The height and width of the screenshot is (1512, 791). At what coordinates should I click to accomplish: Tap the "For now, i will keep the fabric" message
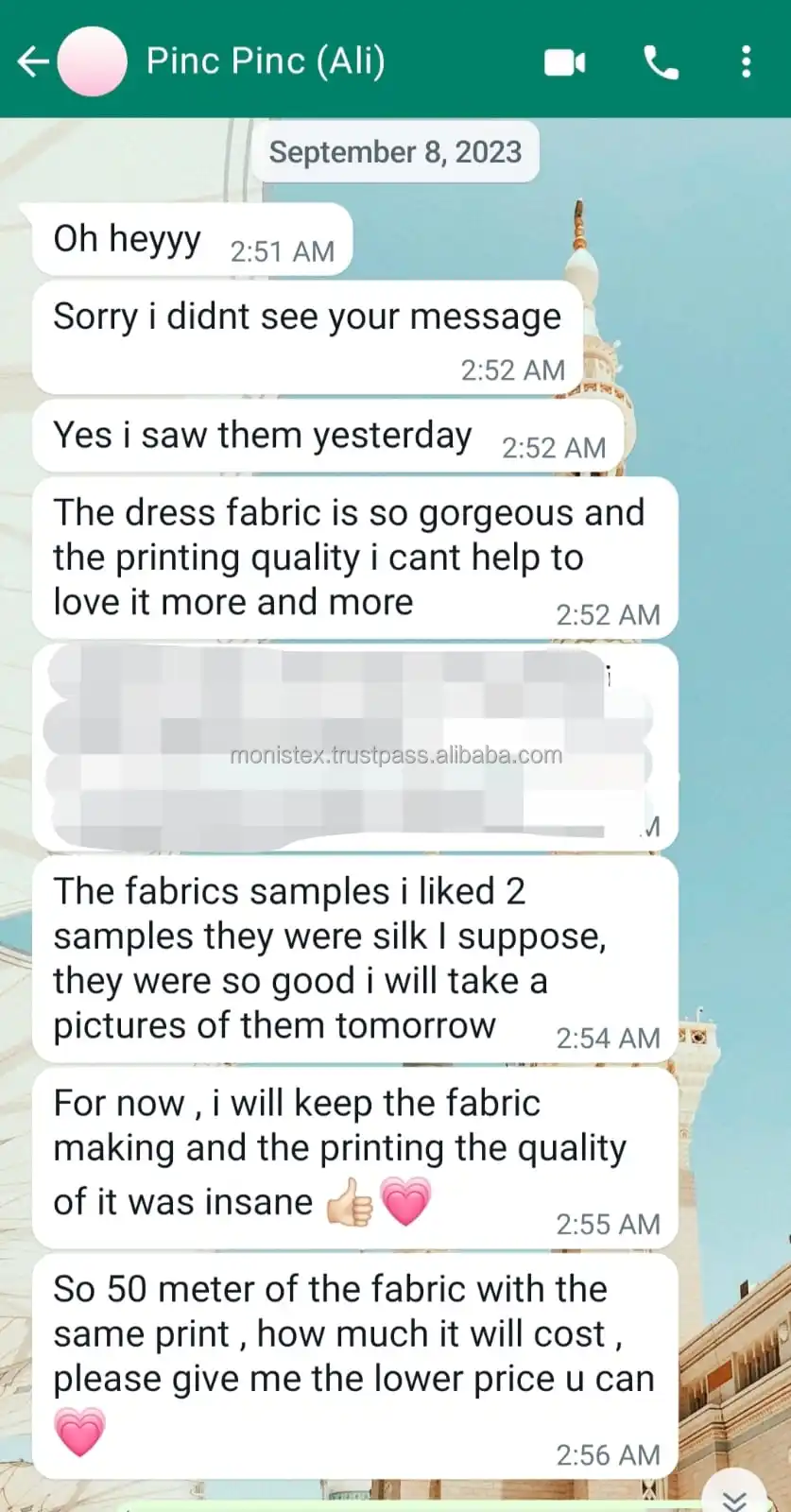[355, 1158]
